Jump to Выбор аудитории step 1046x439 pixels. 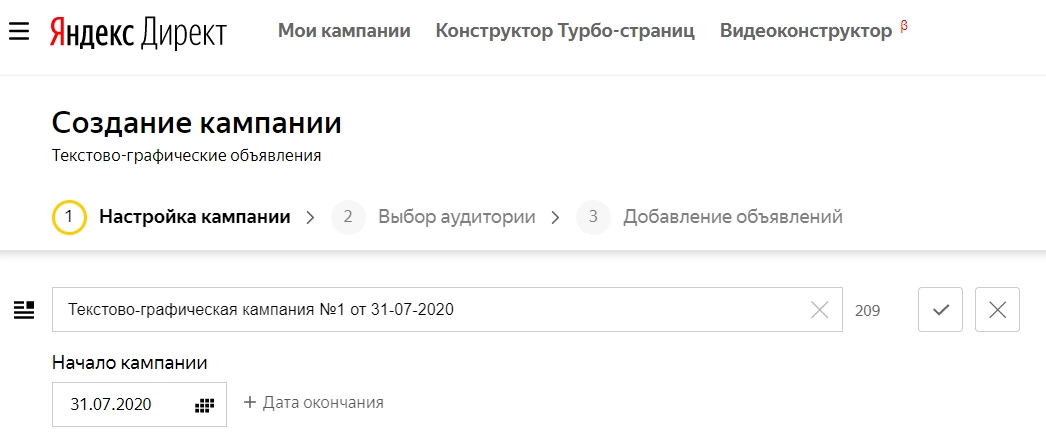(x=457, y=217)
